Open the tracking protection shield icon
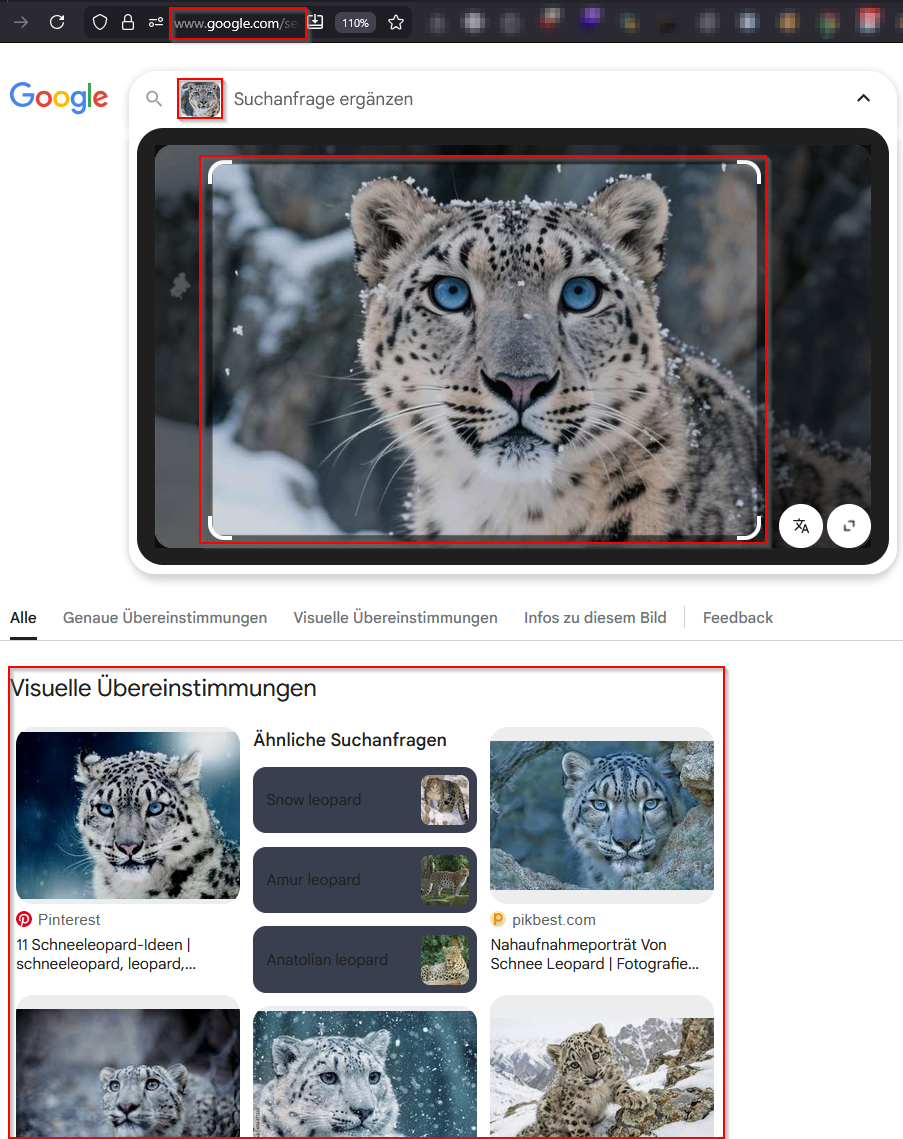This screenshot has width=903, height=1139. (100, 22)
